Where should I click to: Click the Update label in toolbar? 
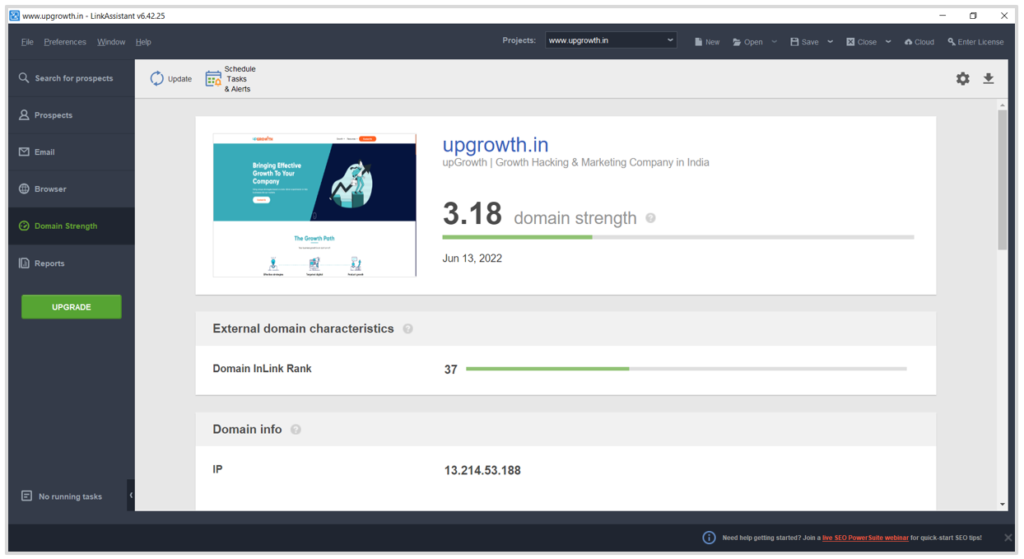(180, 79)
